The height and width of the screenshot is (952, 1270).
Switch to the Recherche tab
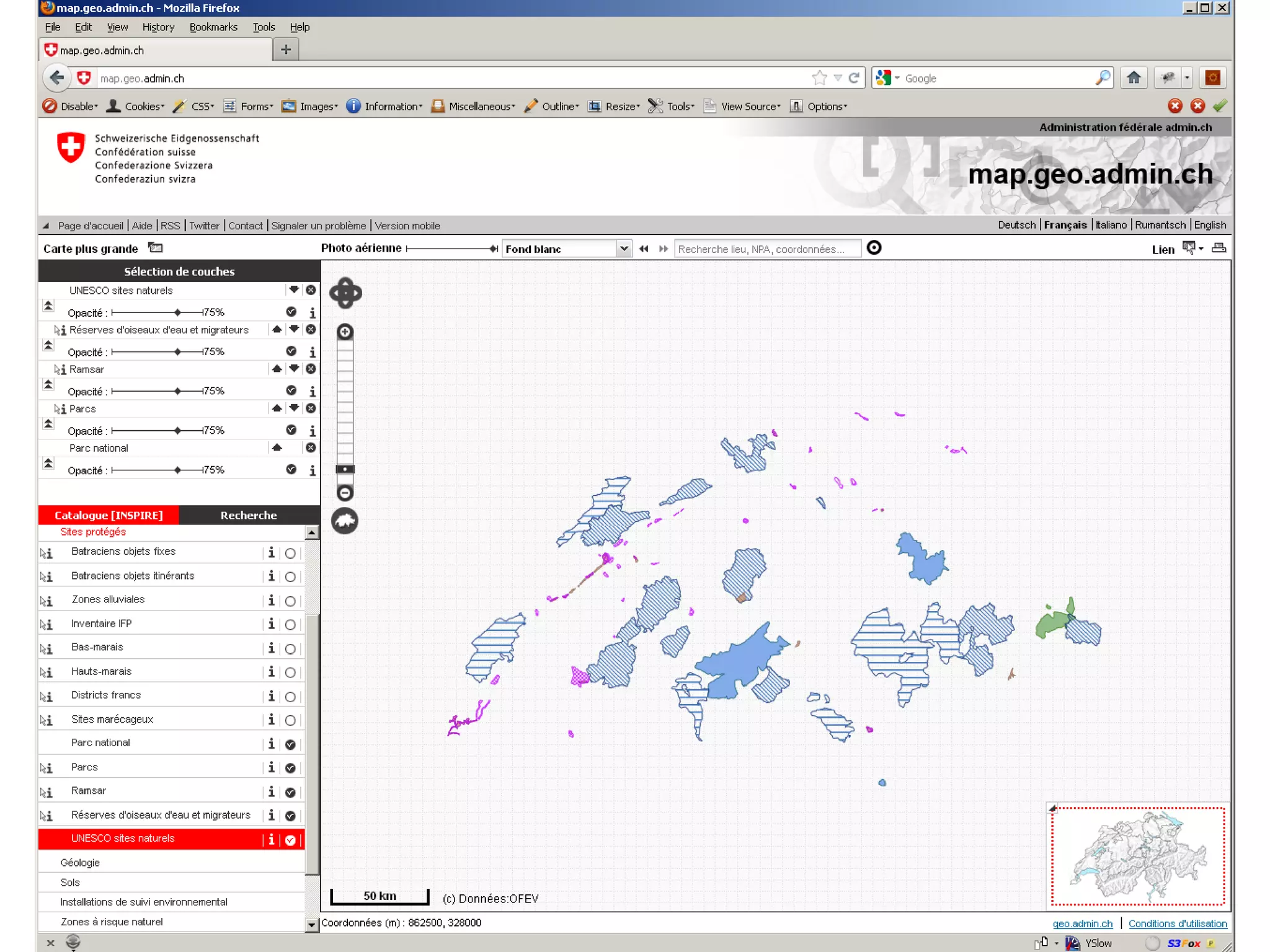coord(249,515)
